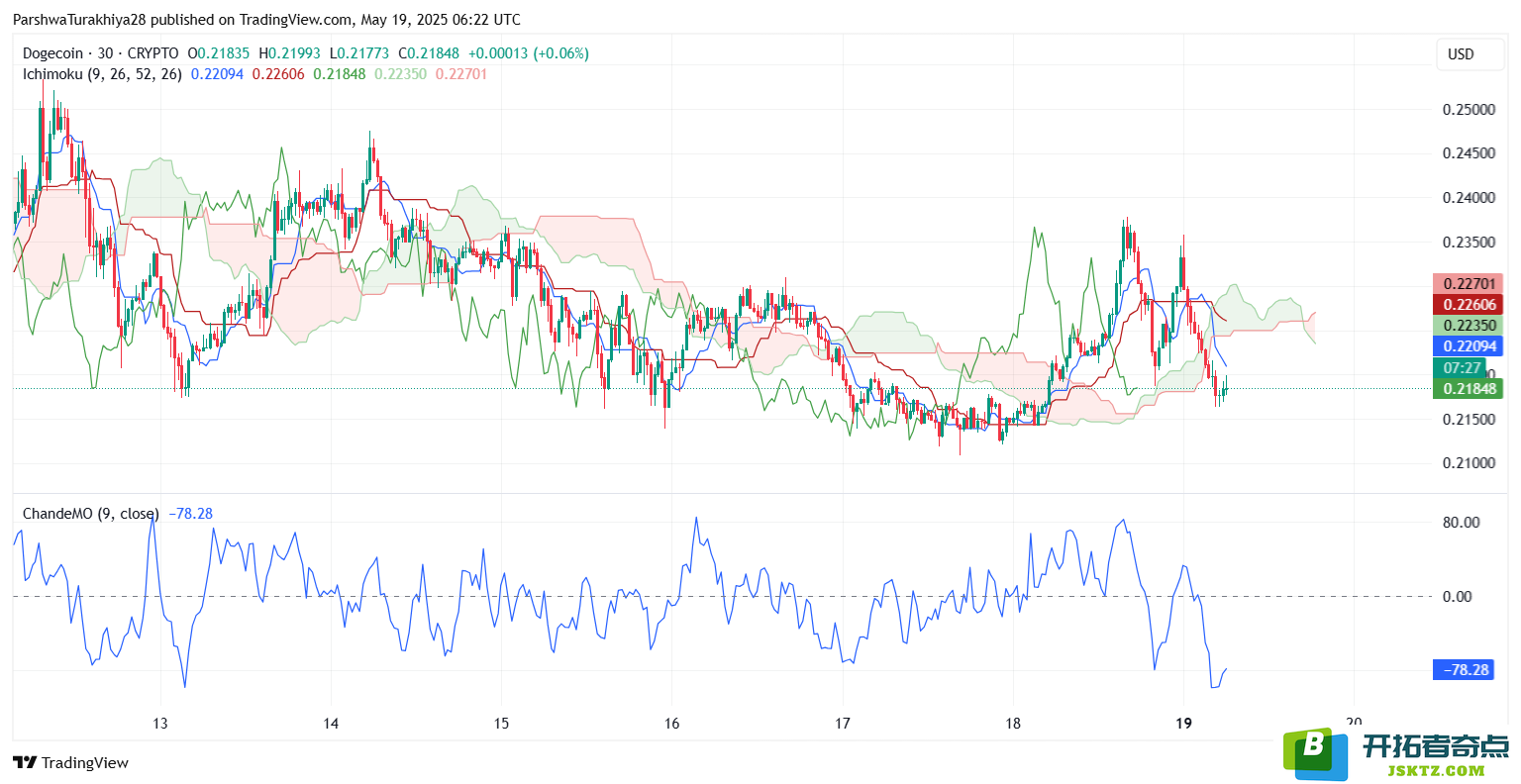1521x784 pixels.
Task: Click the open price O0.21835
Action: [219, 53]
